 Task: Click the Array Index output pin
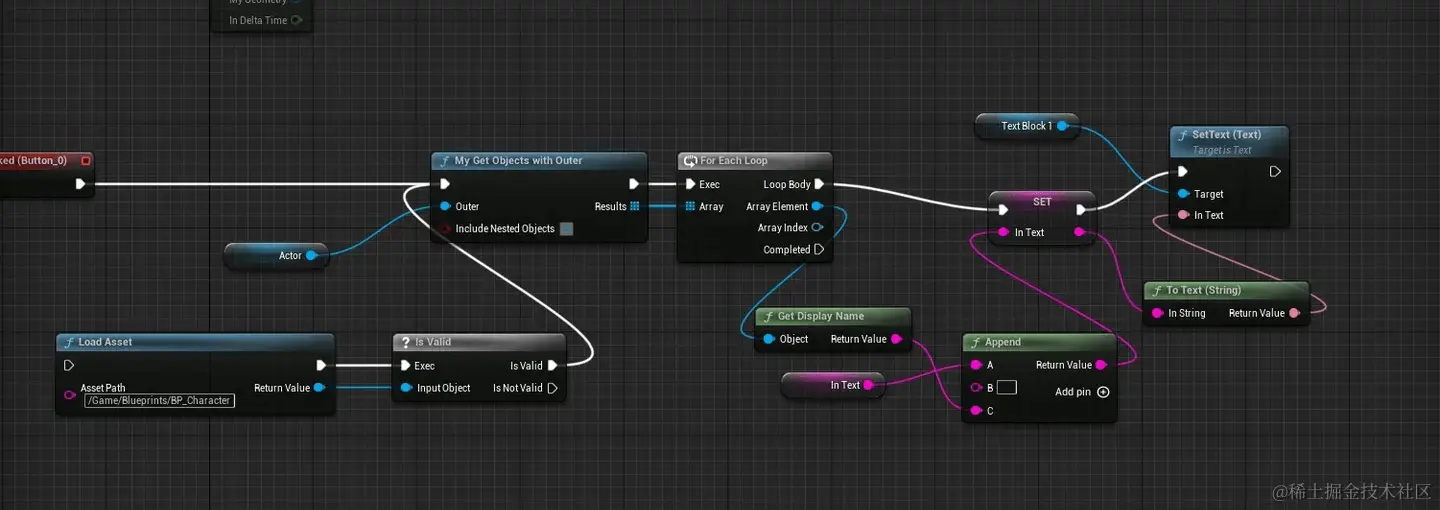pyautogui.click(x=818, y=228)
